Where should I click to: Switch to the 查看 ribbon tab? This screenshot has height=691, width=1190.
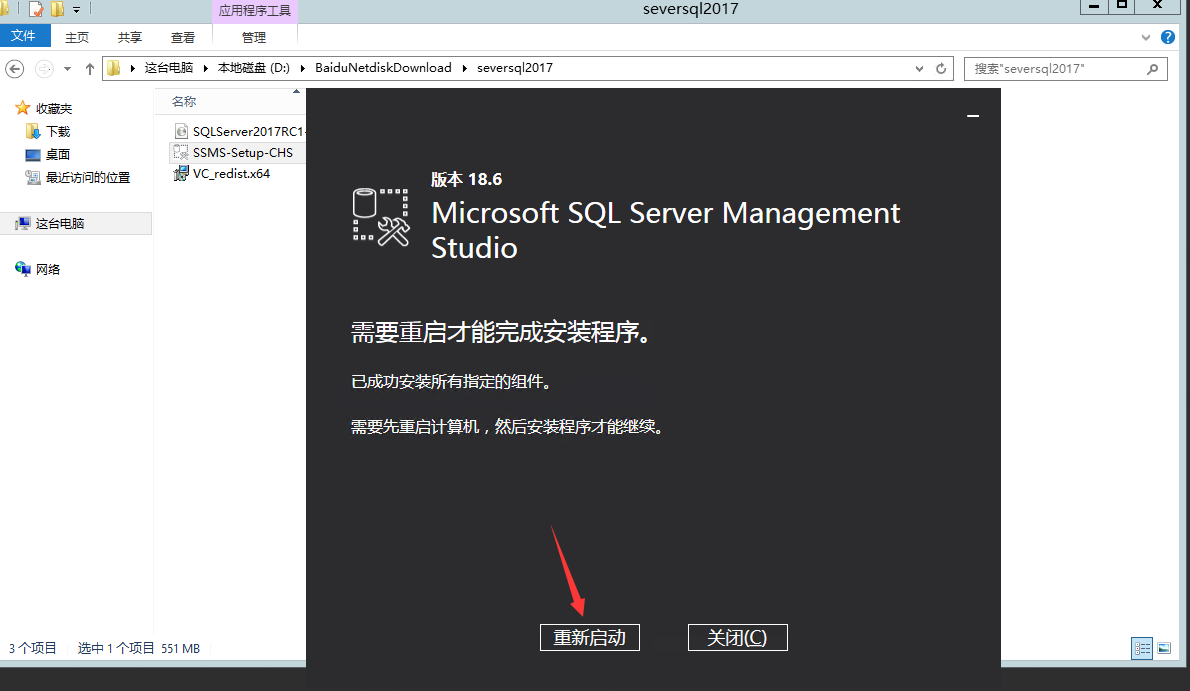[x=183, y=37]
